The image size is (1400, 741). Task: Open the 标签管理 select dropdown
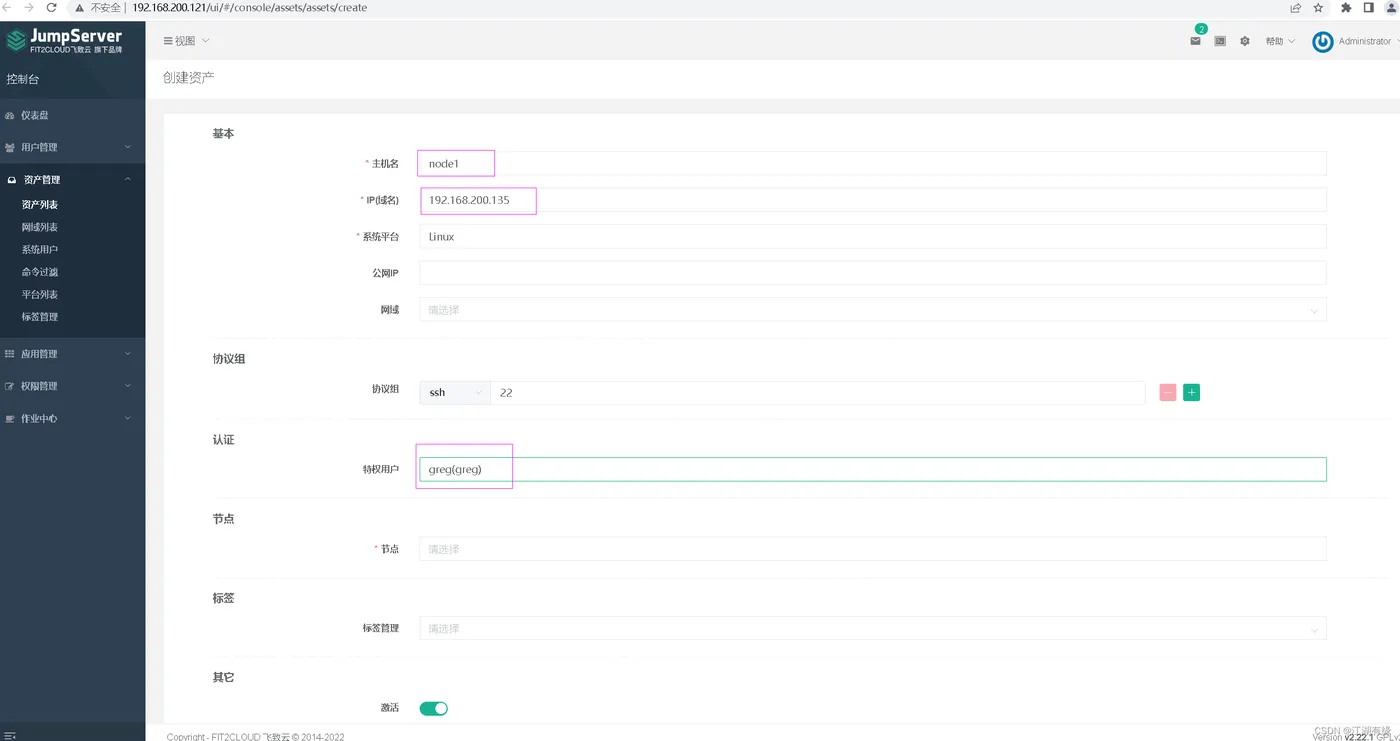(872, 628)
